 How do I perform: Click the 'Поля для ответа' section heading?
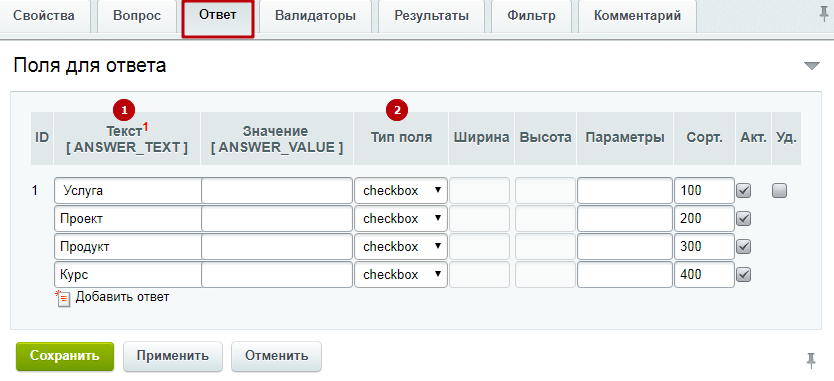pos(90,65)
